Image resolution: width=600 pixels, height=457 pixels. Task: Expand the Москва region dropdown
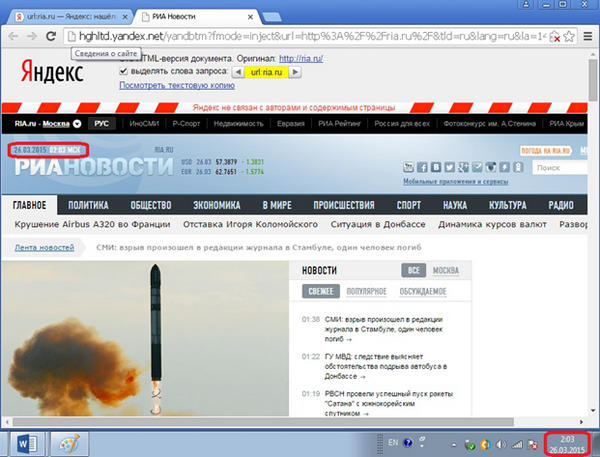coord(77,124)
